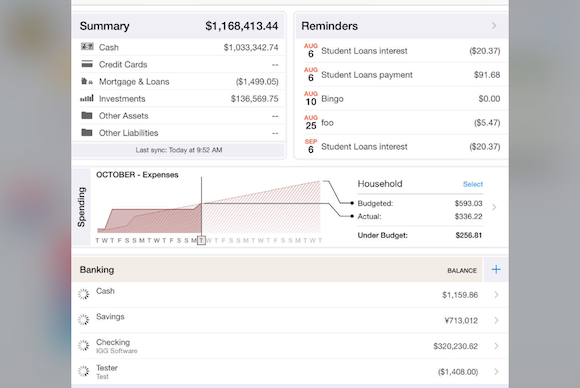Open the Checking account chevron

[x=496, y=346]
